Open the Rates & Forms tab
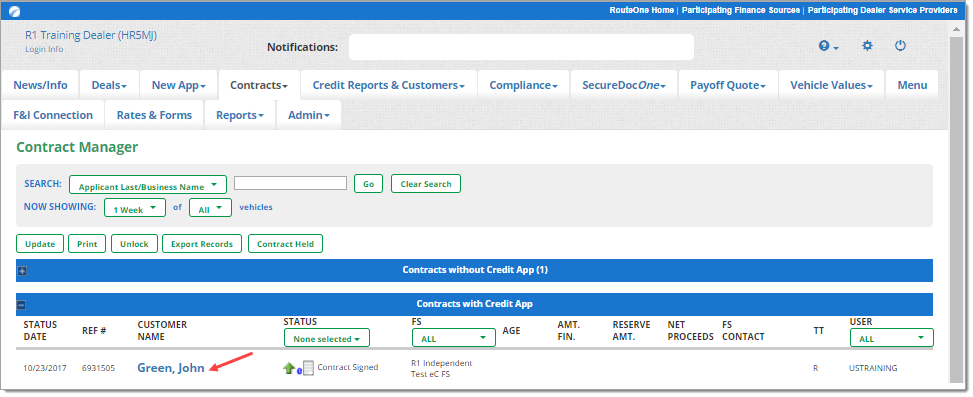973x397 pixels. pos(155,115)
